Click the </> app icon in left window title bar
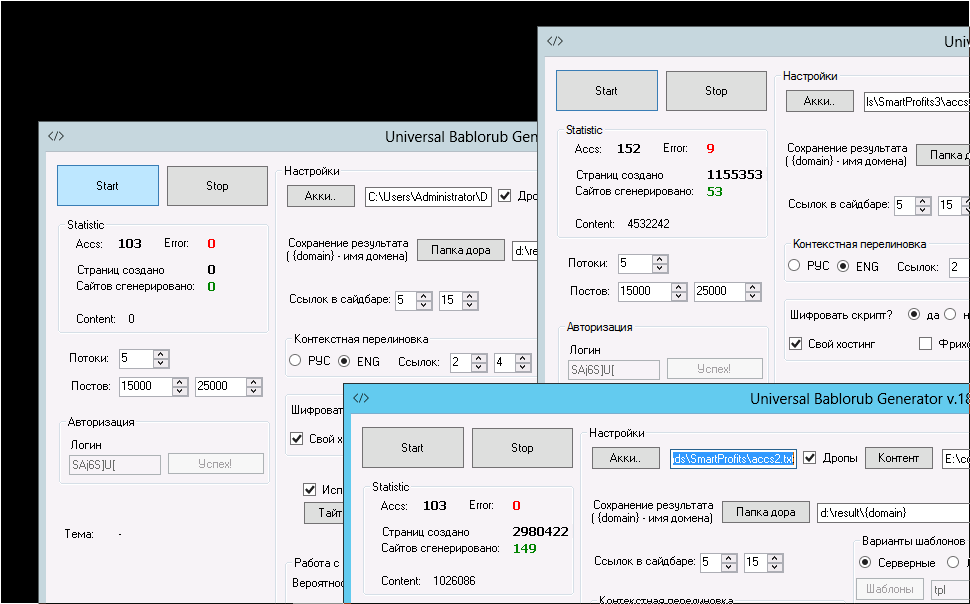 [x=56, y=136]
